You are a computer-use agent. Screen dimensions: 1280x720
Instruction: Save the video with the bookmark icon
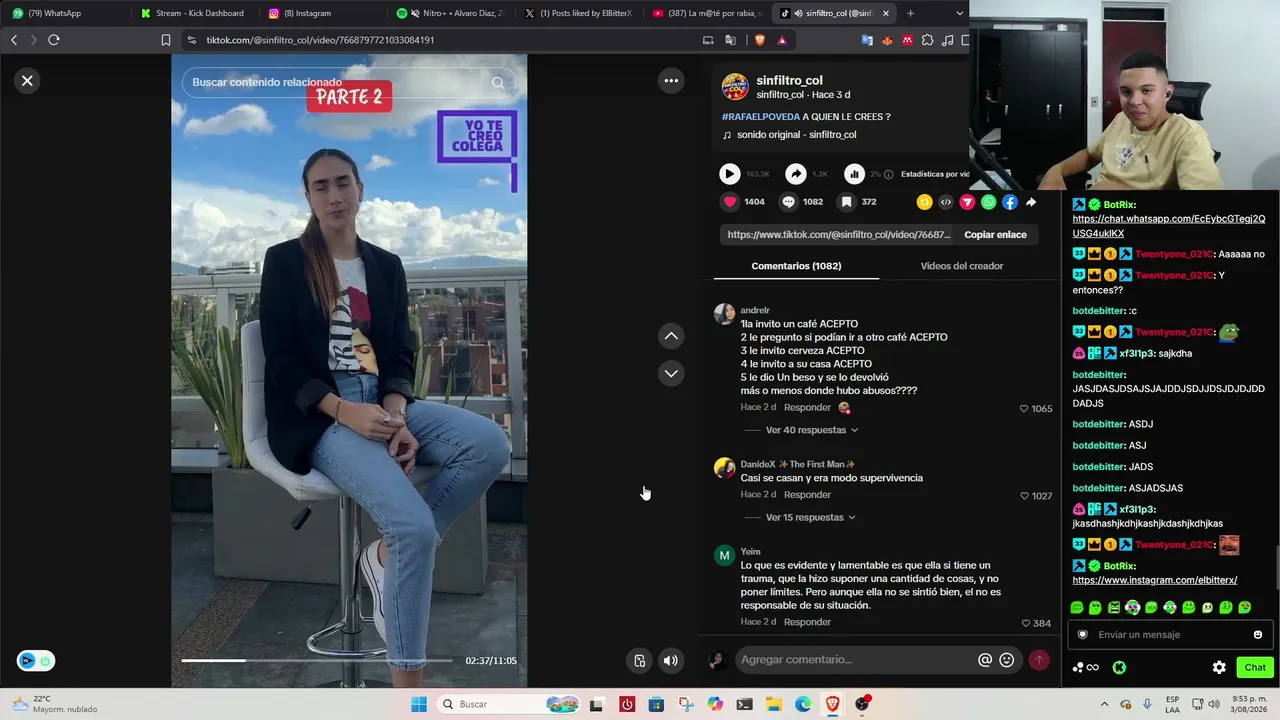846,202
